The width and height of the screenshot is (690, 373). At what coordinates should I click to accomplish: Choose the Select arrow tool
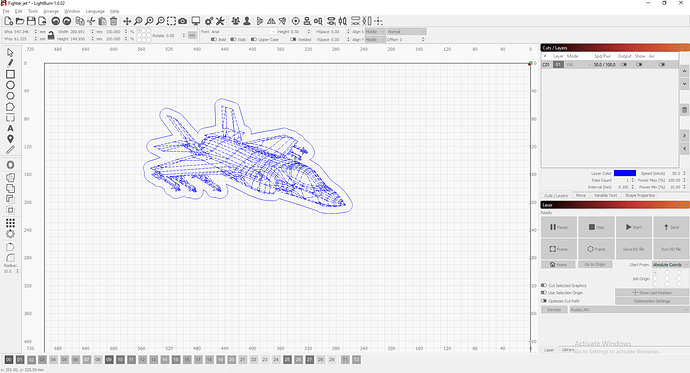pos(10,52)
